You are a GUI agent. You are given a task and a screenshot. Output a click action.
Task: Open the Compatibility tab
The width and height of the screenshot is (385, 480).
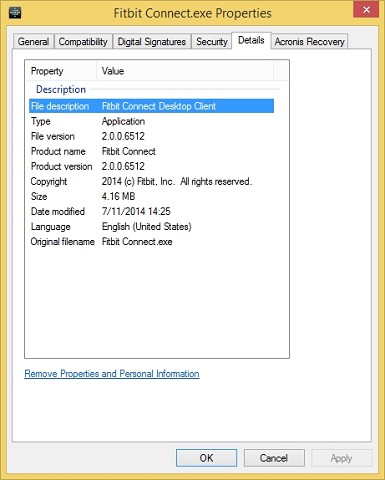pyautogui.click(x=83, y=42)
